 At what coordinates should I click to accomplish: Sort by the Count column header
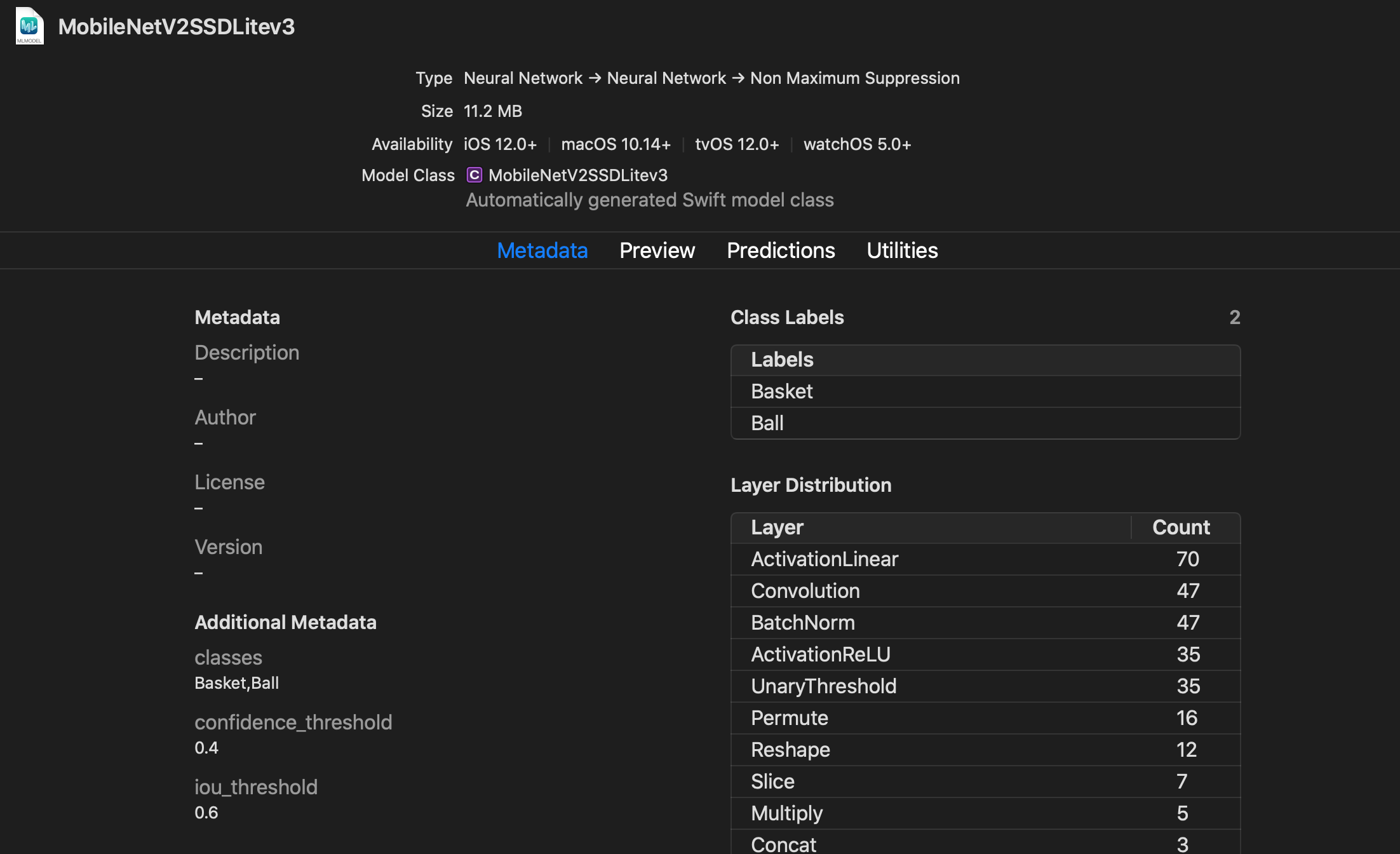1180,527
